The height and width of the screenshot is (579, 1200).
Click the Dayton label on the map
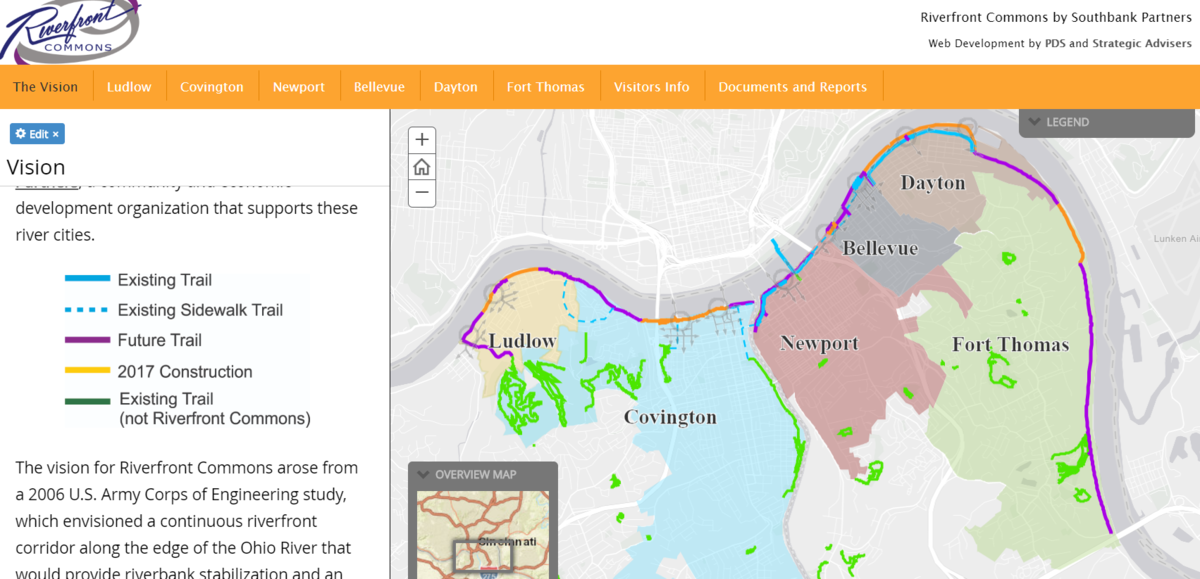pyautogui.click(x=933, y=183)
